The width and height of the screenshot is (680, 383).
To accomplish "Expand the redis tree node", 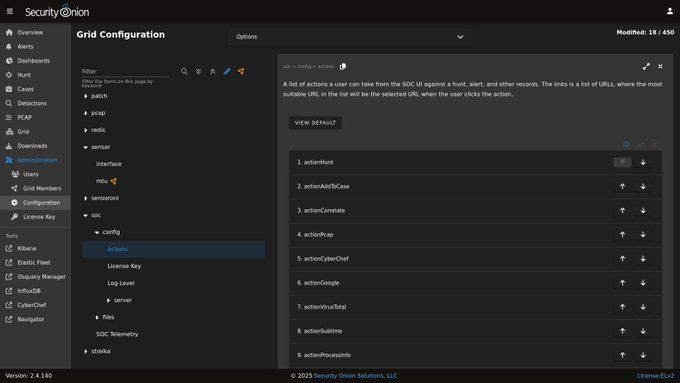I will coord(85,130).
